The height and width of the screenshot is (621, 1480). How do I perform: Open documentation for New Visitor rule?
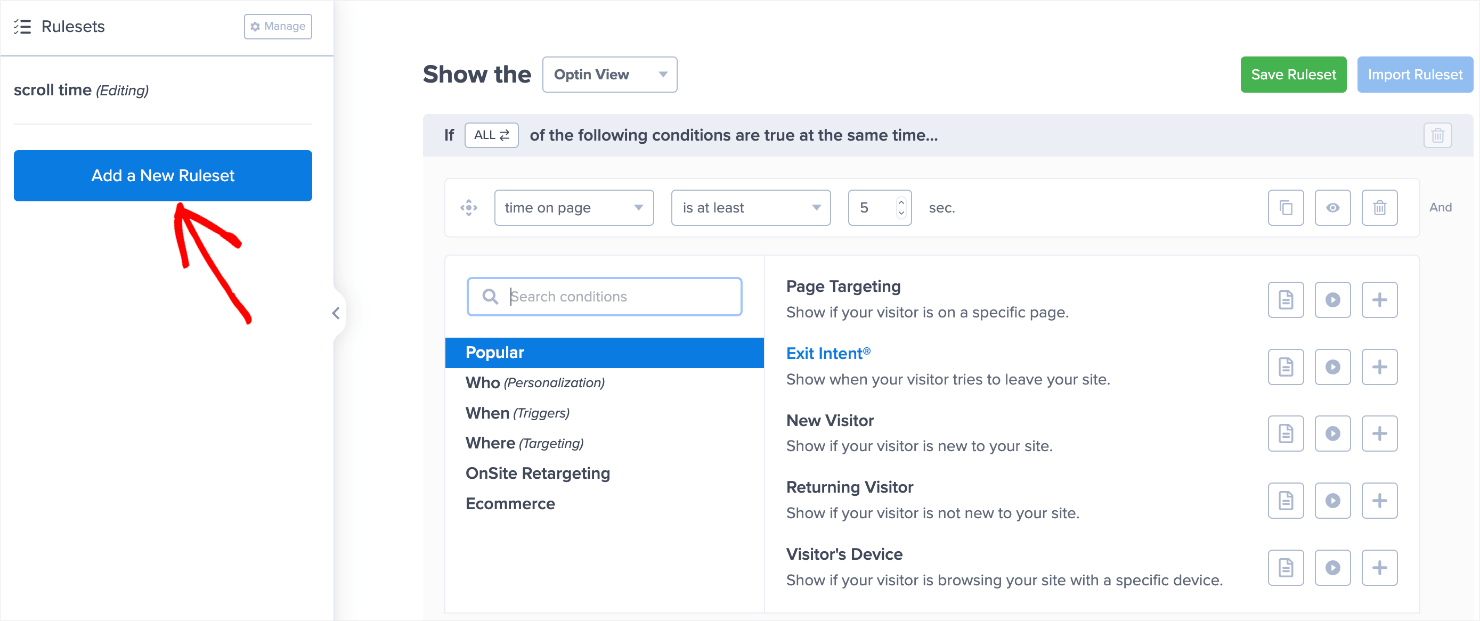[x=1285, y=434]
